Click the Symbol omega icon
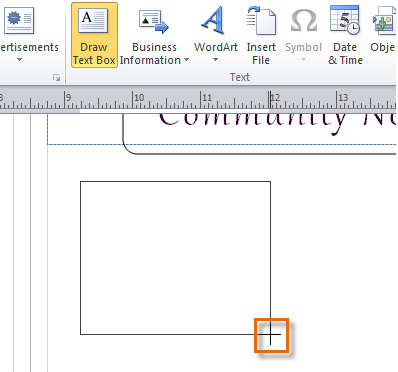 click(303, 21)
